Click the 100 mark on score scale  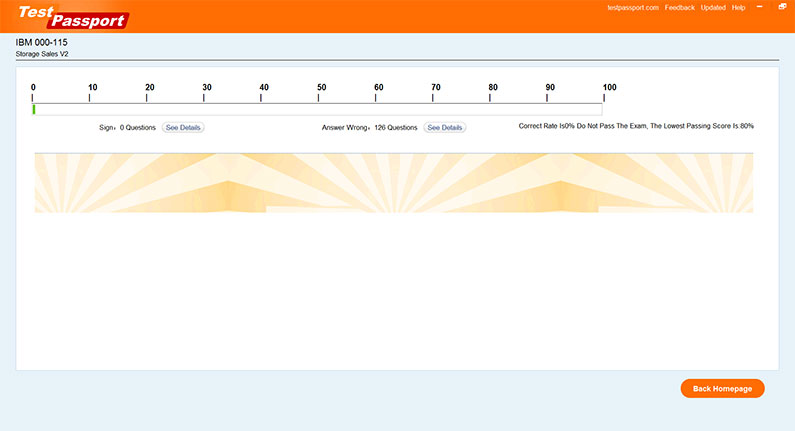click(609, 87)
